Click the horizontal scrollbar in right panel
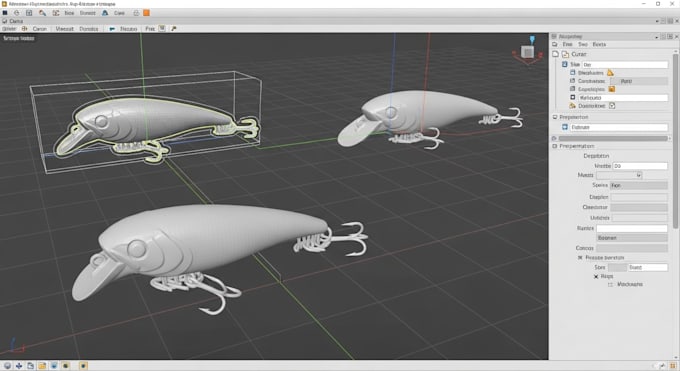 613,138
